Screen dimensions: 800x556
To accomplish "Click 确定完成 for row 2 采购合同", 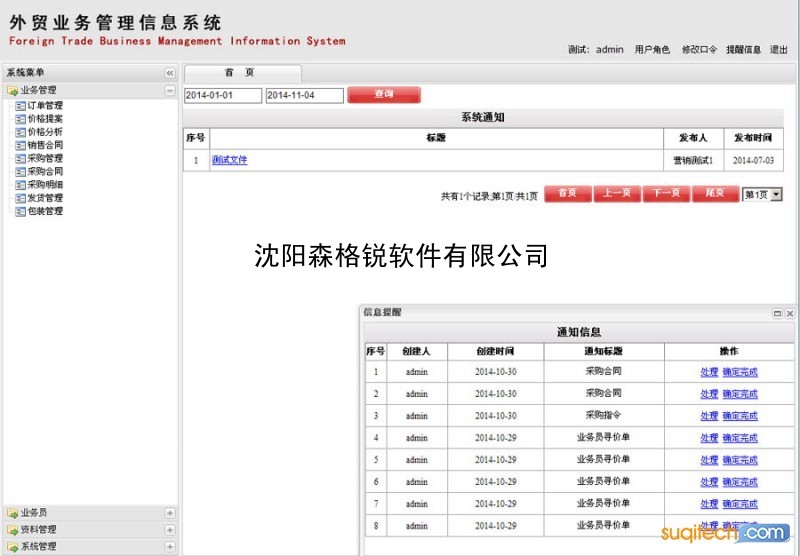I will [740, 394].
